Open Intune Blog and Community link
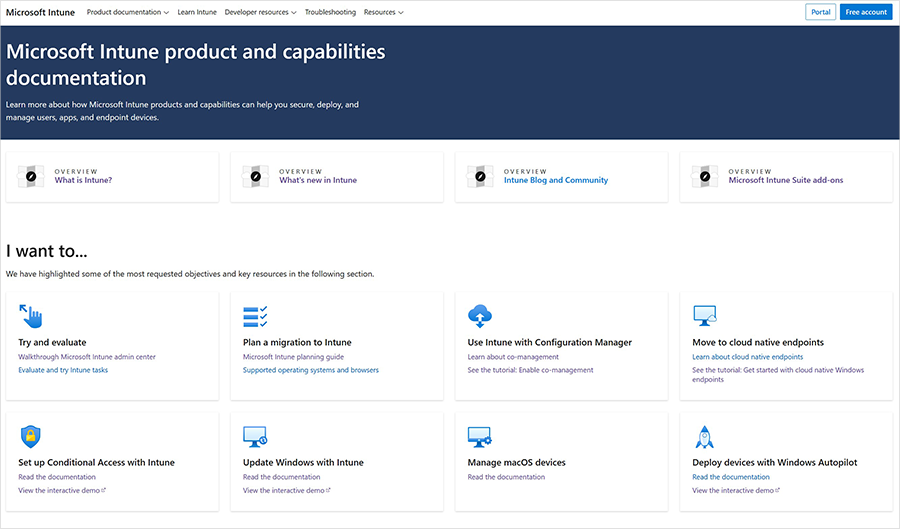 (556, 180)
